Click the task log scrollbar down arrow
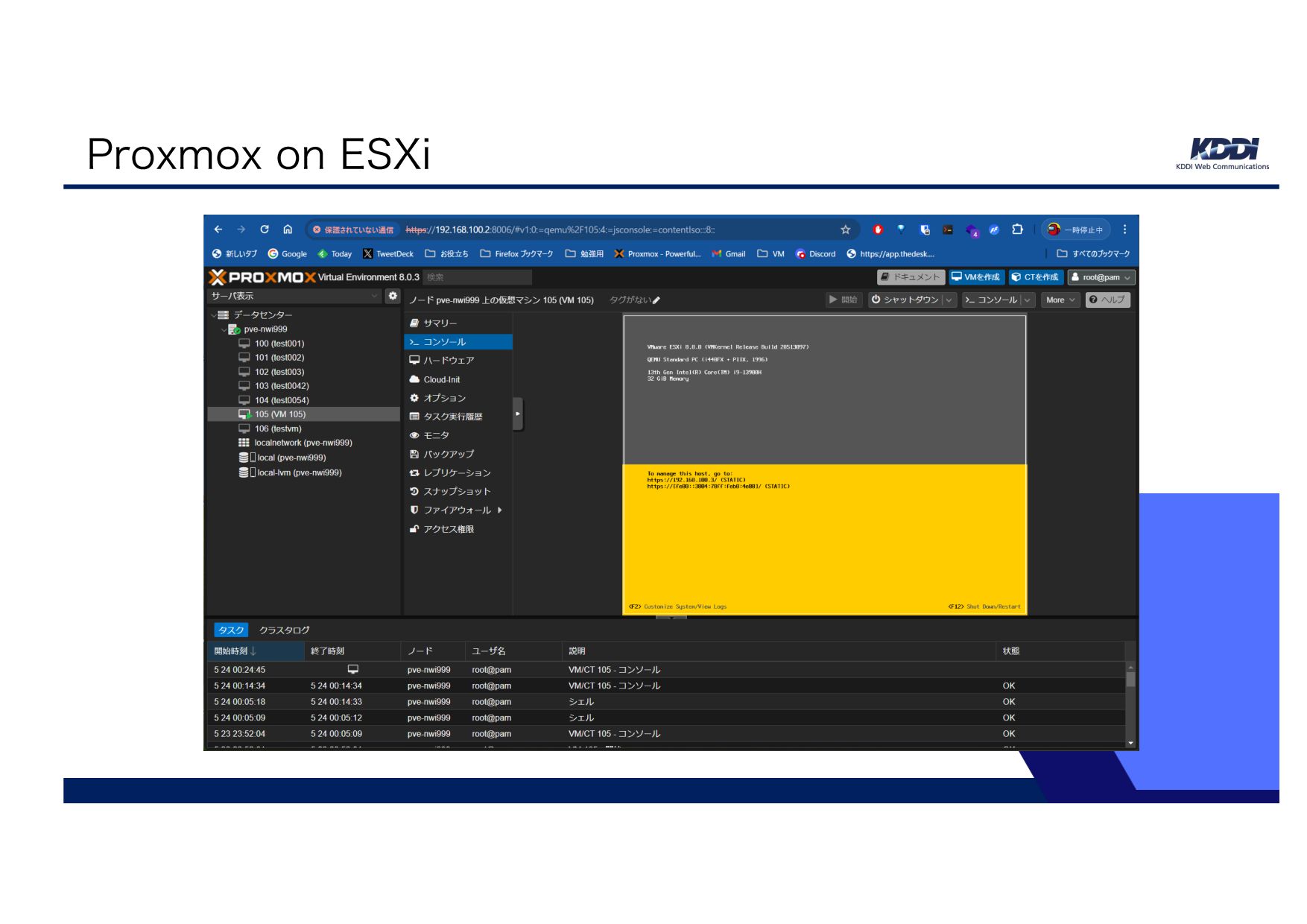 tap(1130, 743)
